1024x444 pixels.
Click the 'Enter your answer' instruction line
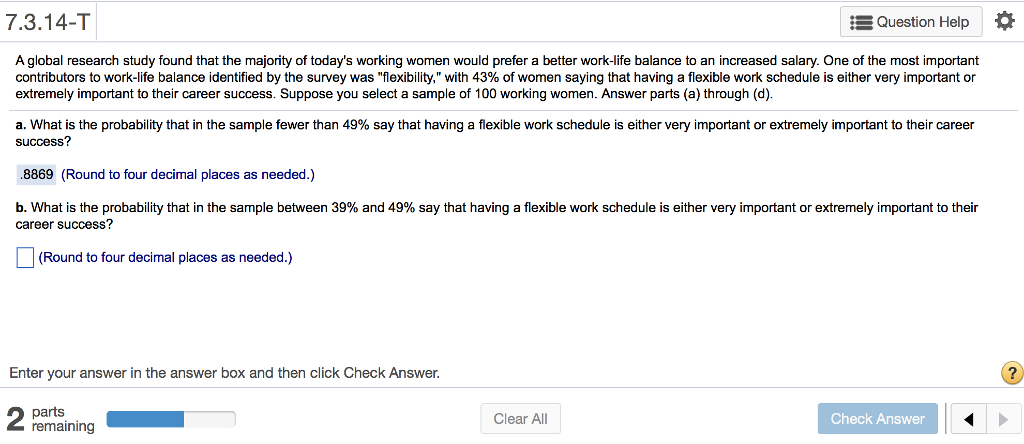coord(225,374)
